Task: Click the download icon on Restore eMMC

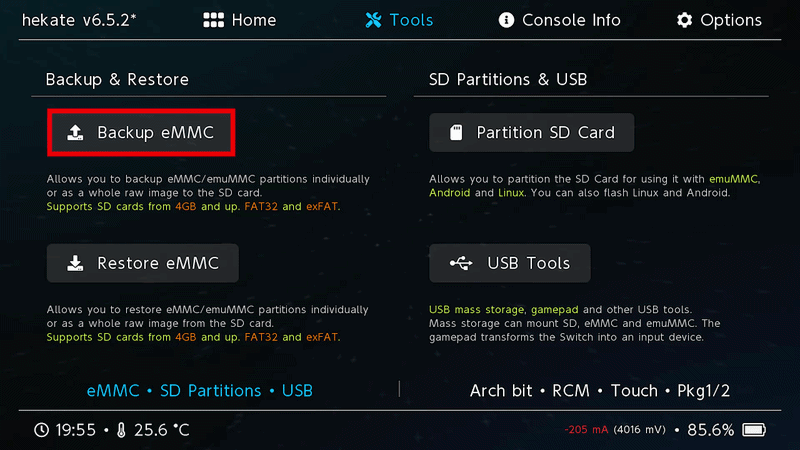Action: [x=75, y=264]
